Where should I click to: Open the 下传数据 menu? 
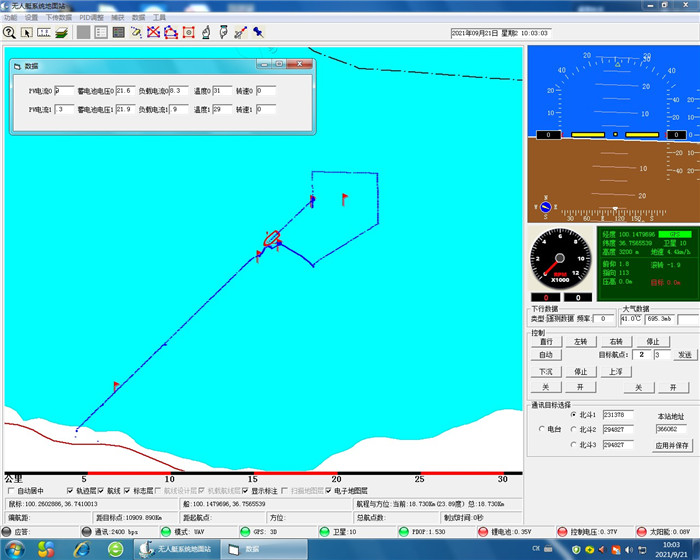(x=59, y=18)
